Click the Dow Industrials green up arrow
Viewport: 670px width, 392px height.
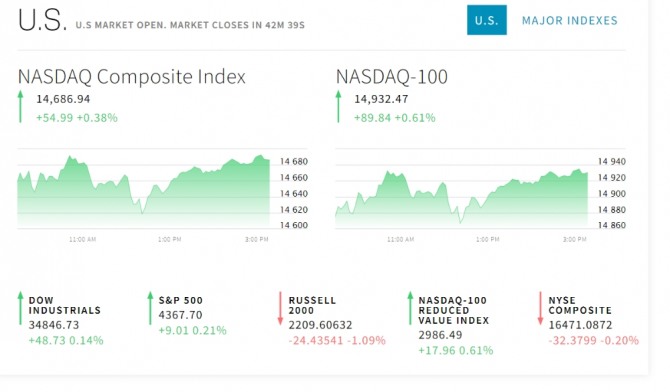click(20, 308)
